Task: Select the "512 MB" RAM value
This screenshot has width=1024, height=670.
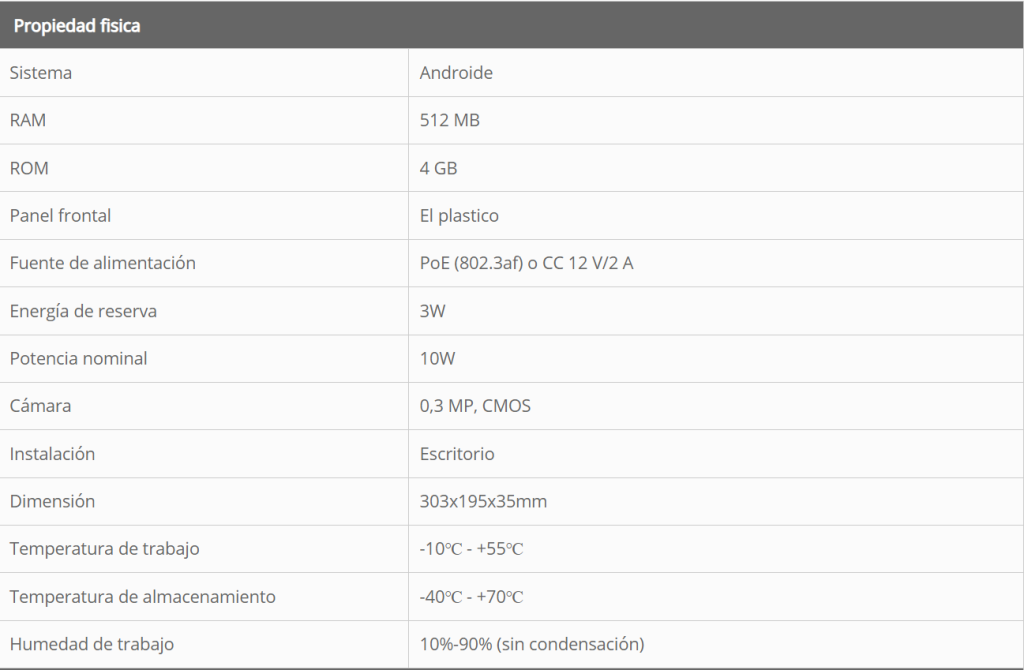Action: pos(450,120)
